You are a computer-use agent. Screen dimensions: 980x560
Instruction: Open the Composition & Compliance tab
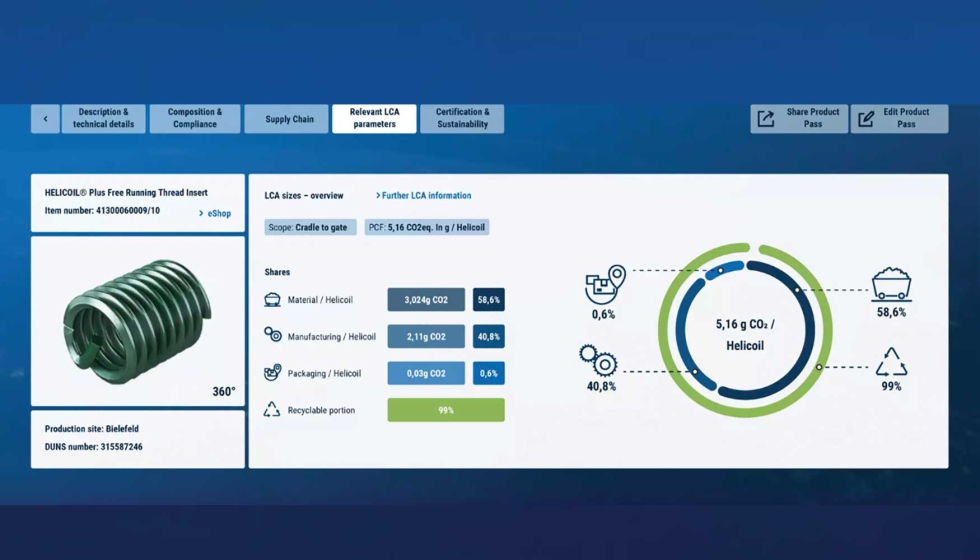195,118
